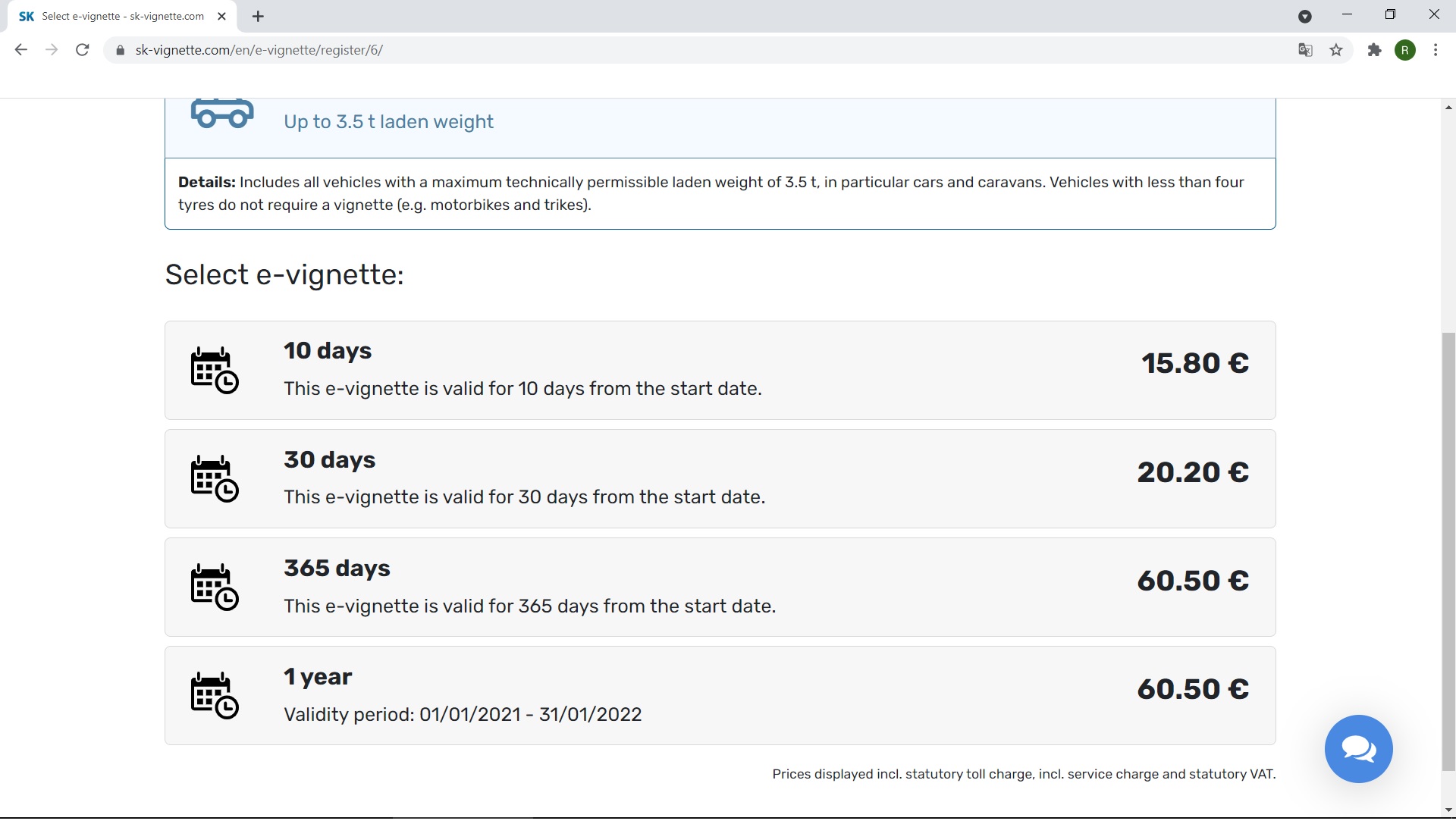Click the car vehicle category icon
Viewport: 1456px width, 824px height.
(222, 114)
